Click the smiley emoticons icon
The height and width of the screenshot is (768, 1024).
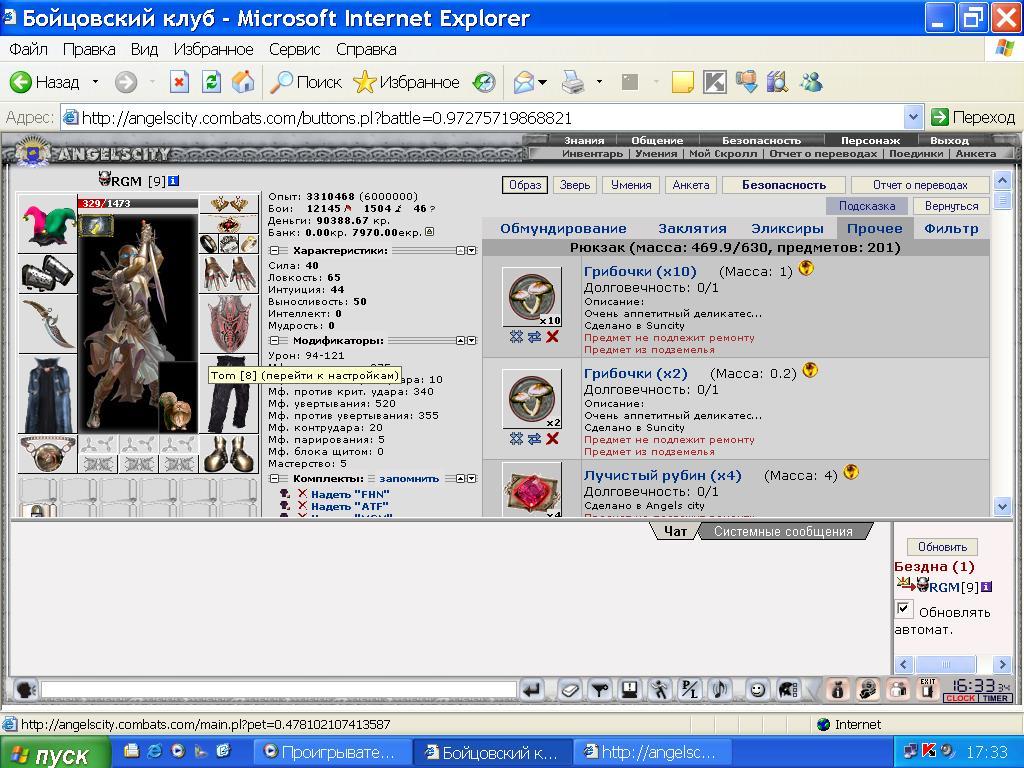[757, 689]
